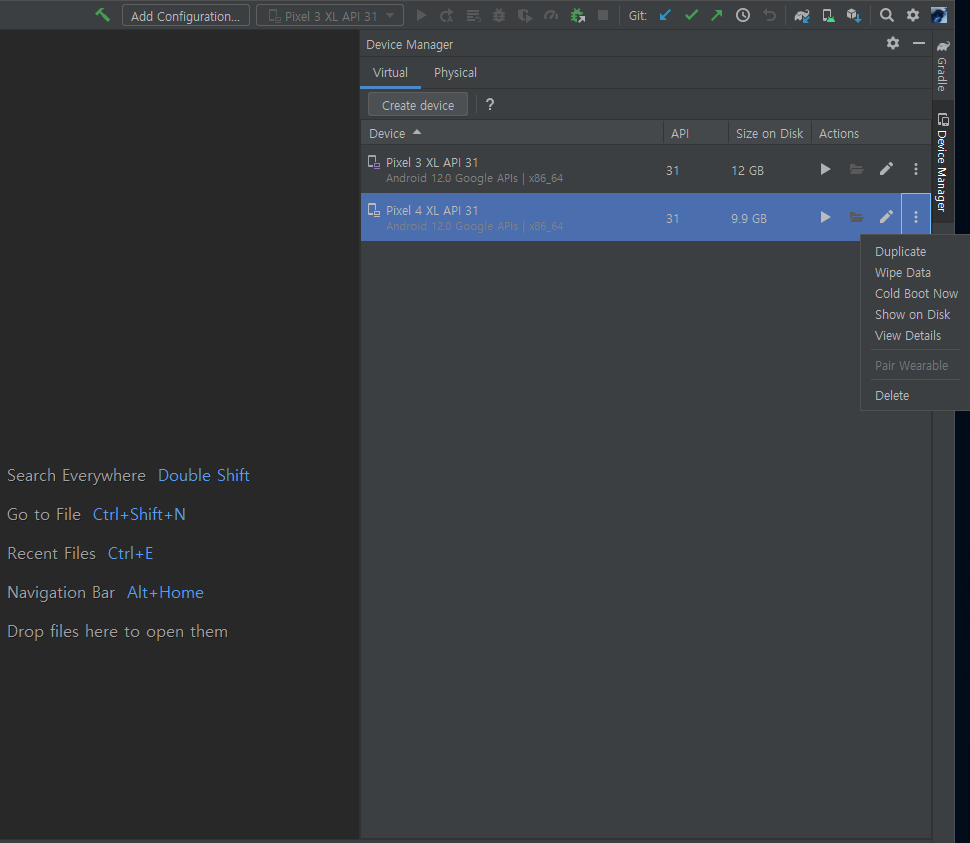Click the Actions column header
The height and width of the screenshot is (843, 970).
point(871,134)
